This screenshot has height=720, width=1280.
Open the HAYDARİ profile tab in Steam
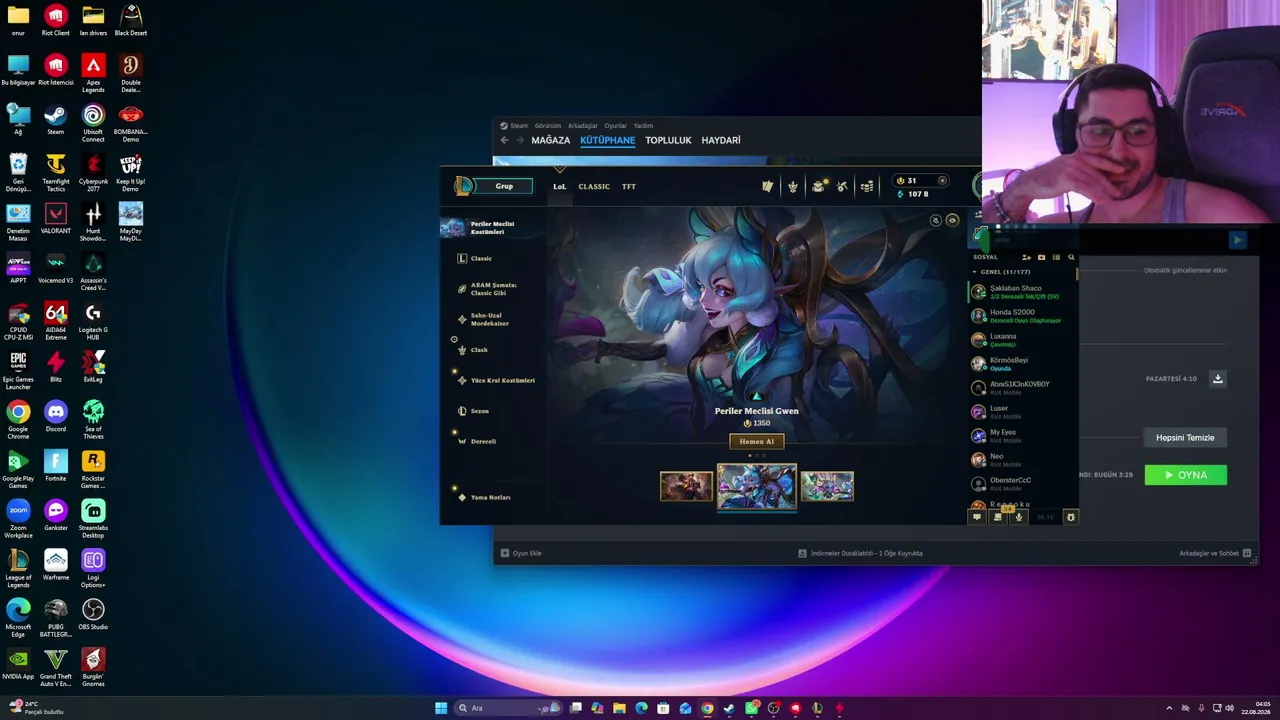721,140
